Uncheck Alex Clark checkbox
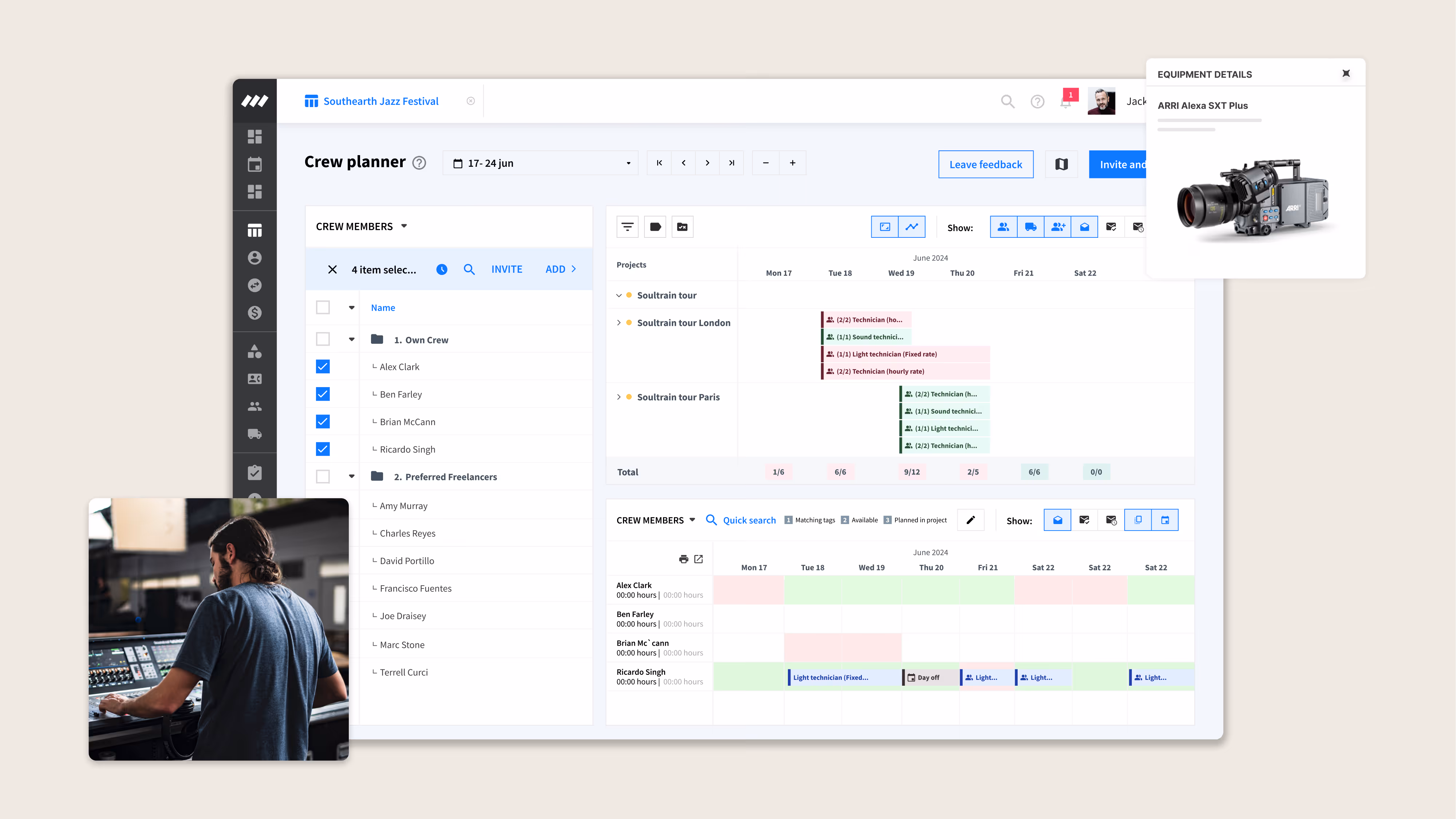This screenshot has height=819, width=1456. pyautogui.click(x=323, y=367)
